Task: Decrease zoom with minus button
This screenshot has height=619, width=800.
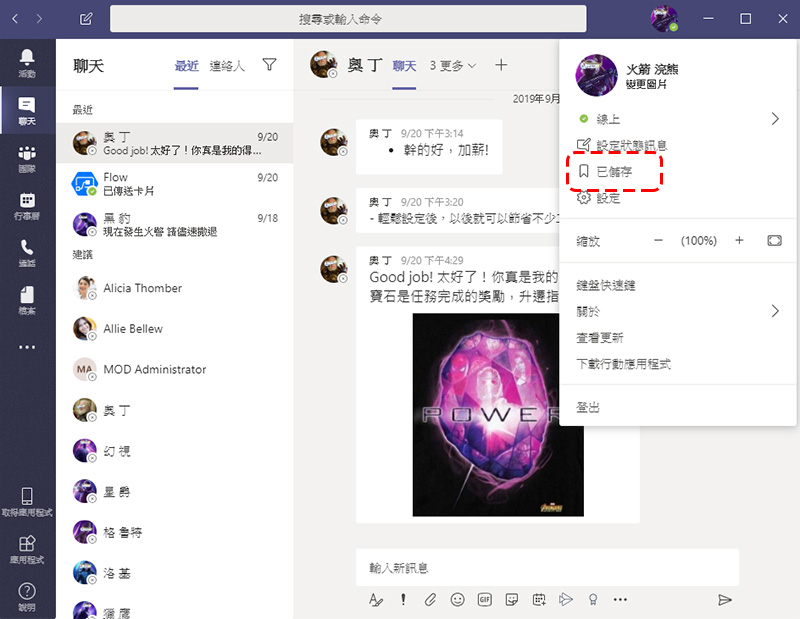Action: (x=658, y=240)
